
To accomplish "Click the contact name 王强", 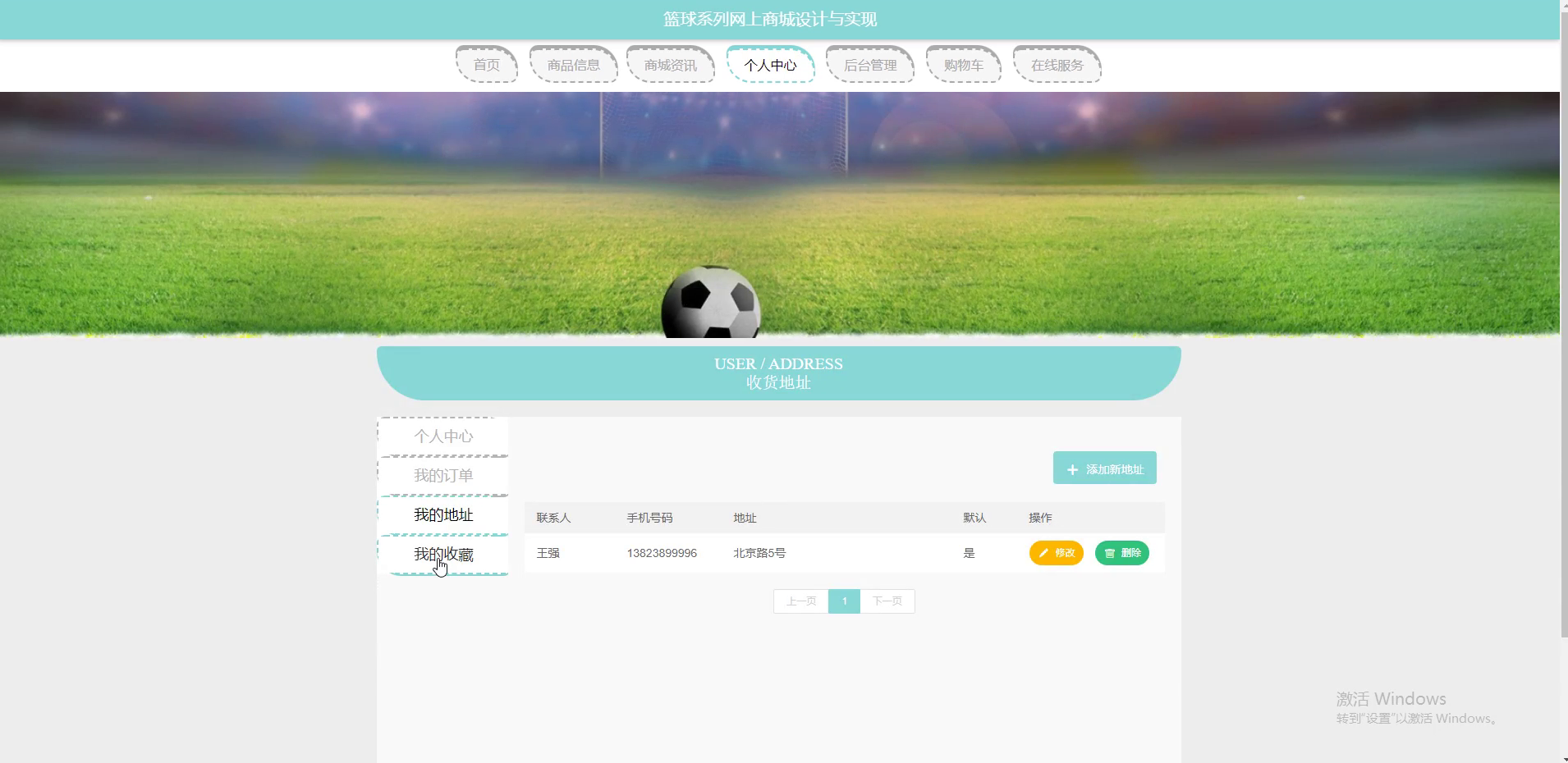I will click(x=548, y=553).
